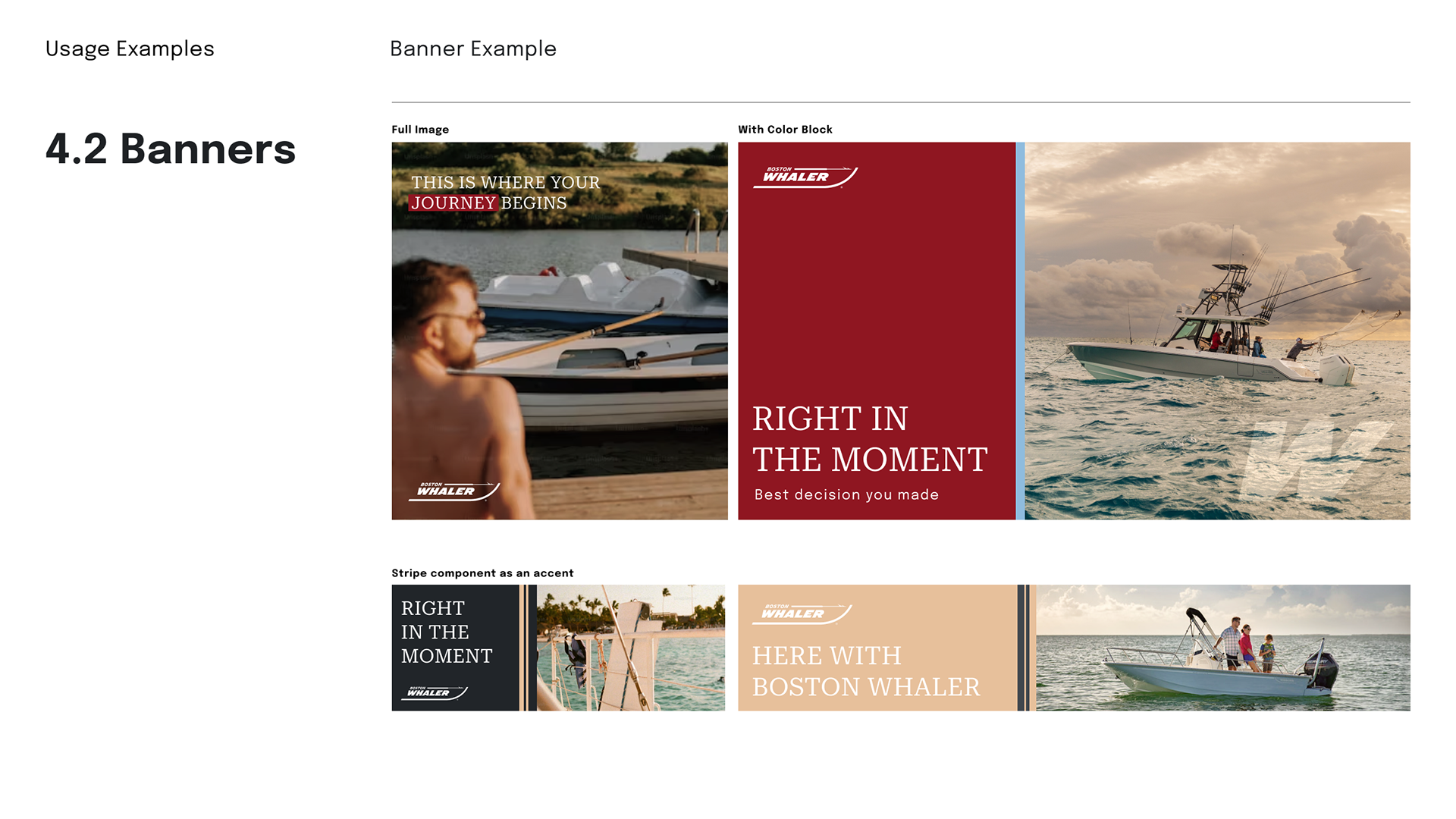Click the 'Best decision you made' tagline

pos(846,494)
